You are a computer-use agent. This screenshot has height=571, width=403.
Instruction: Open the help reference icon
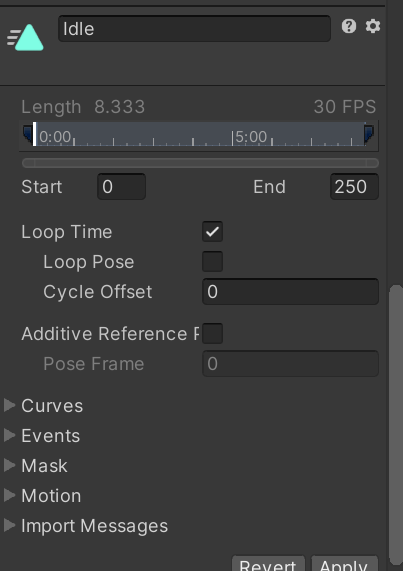click(x=349, y=26)
